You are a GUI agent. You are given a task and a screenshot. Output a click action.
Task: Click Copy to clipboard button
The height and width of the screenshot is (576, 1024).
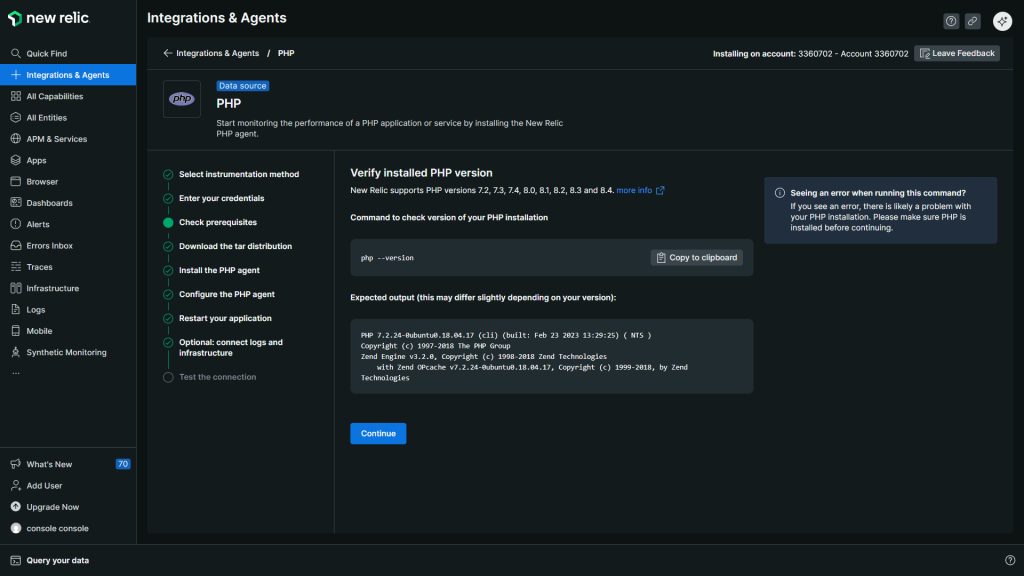tap(696, 258)
